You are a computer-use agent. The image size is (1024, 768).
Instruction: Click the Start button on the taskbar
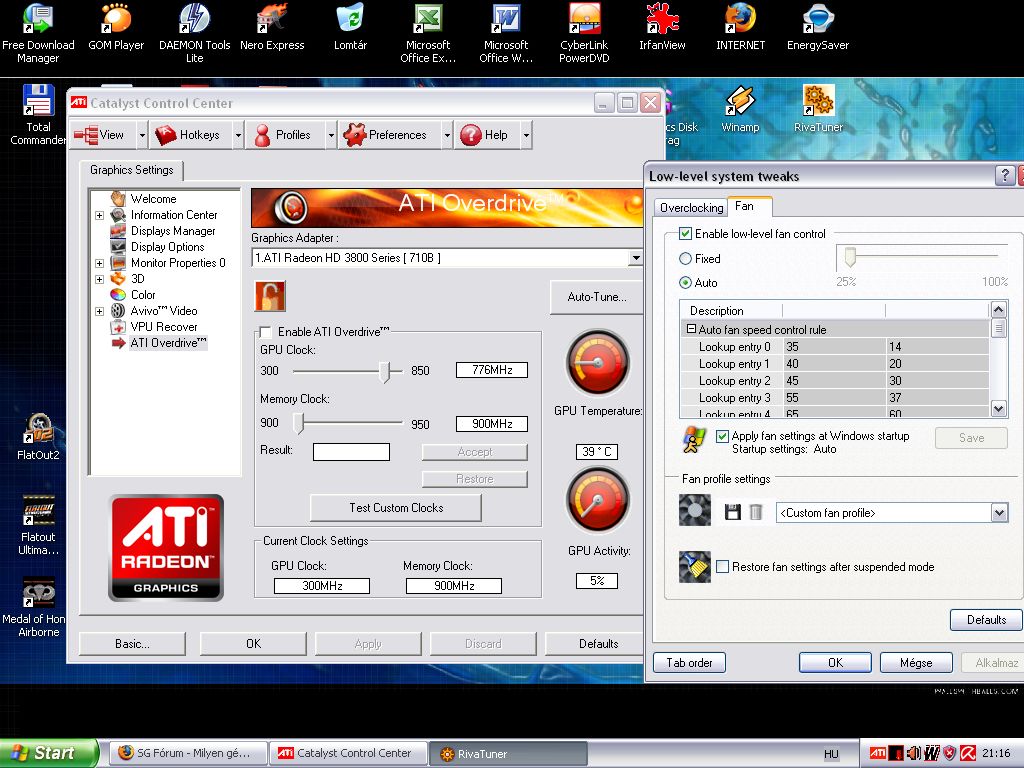coord(48,753)
